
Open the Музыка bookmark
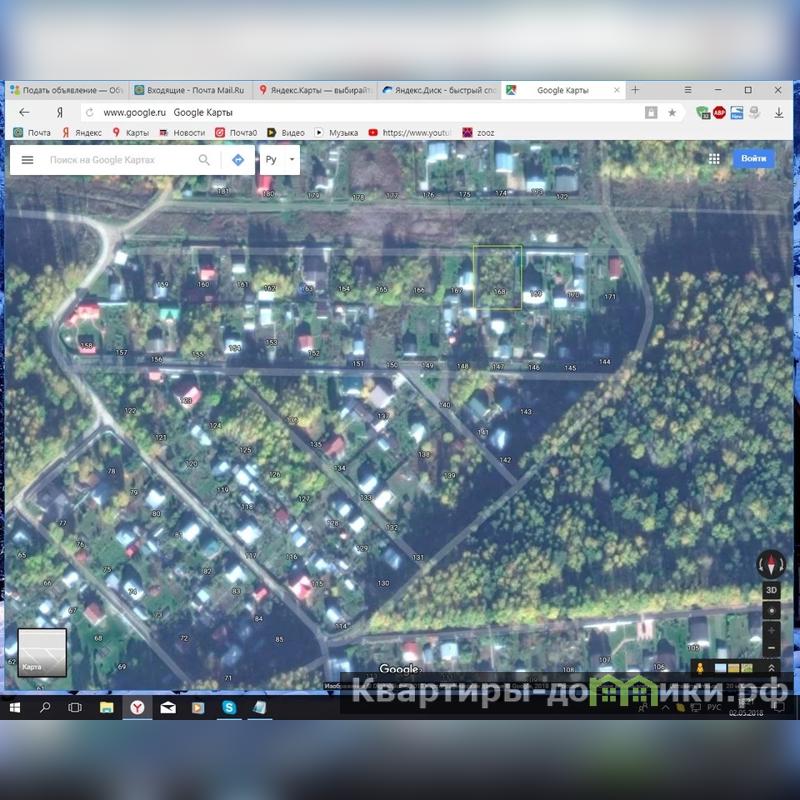point(337,132)
